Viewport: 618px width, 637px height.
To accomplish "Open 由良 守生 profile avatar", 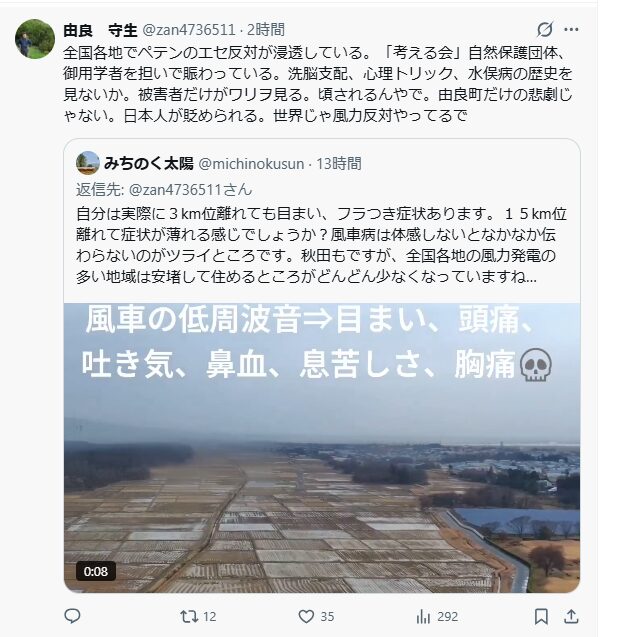I will (35, 39).
